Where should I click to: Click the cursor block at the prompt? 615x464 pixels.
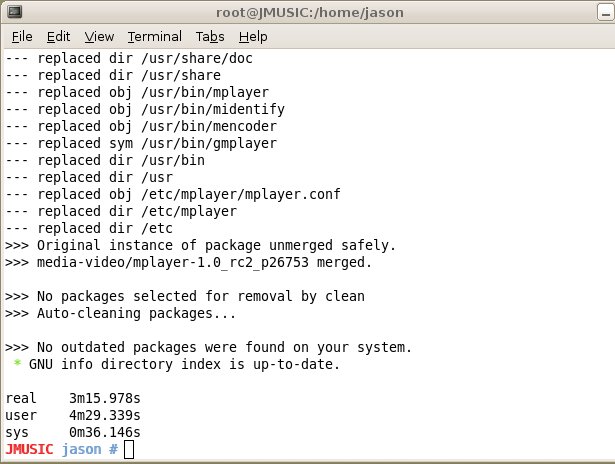(x=129, y=449)
